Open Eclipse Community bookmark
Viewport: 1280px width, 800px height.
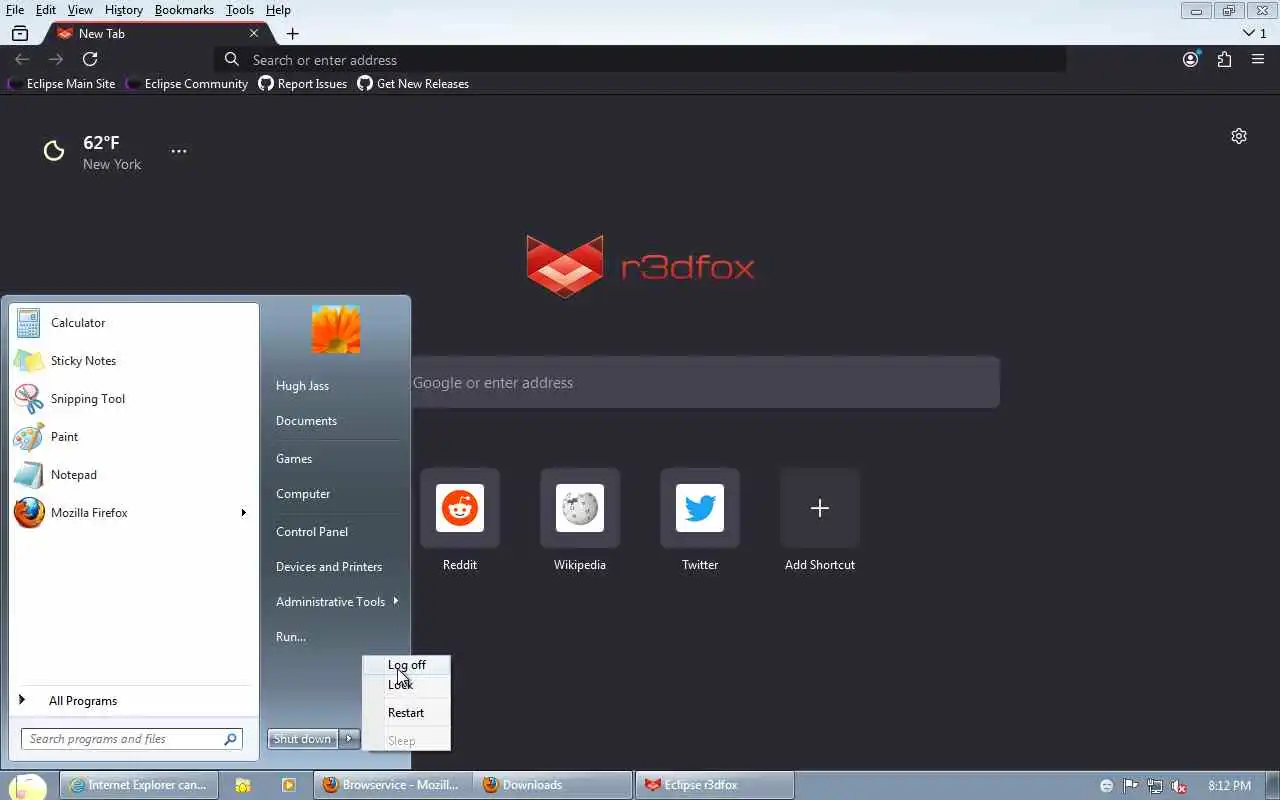[x=187, y=84]
